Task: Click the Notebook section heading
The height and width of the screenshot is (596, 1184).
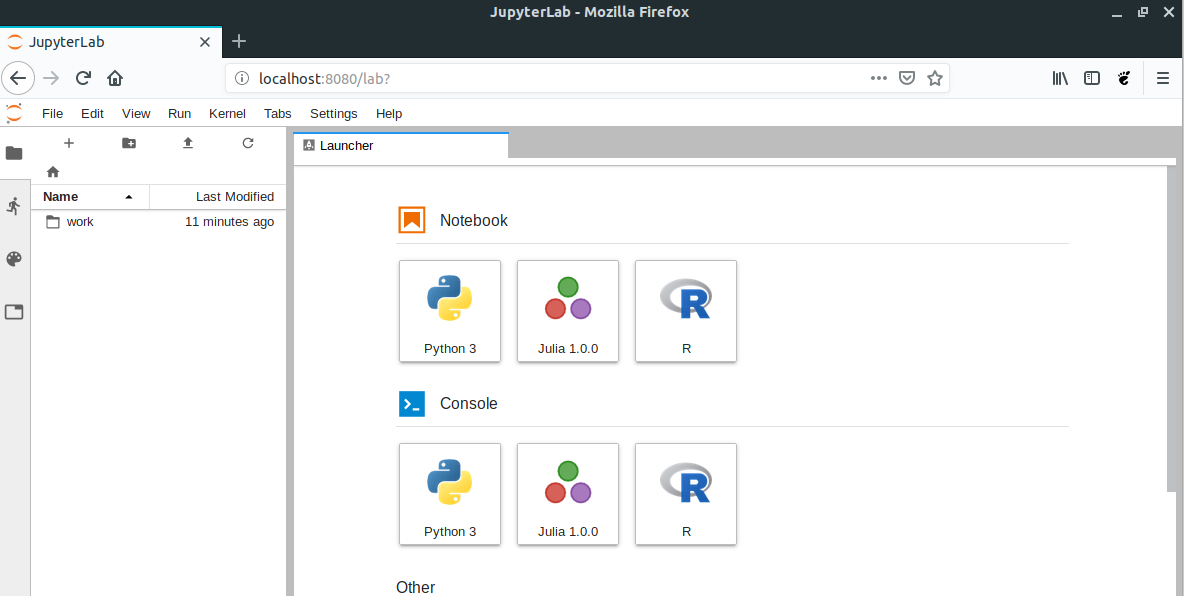Action: coord(473,221)
